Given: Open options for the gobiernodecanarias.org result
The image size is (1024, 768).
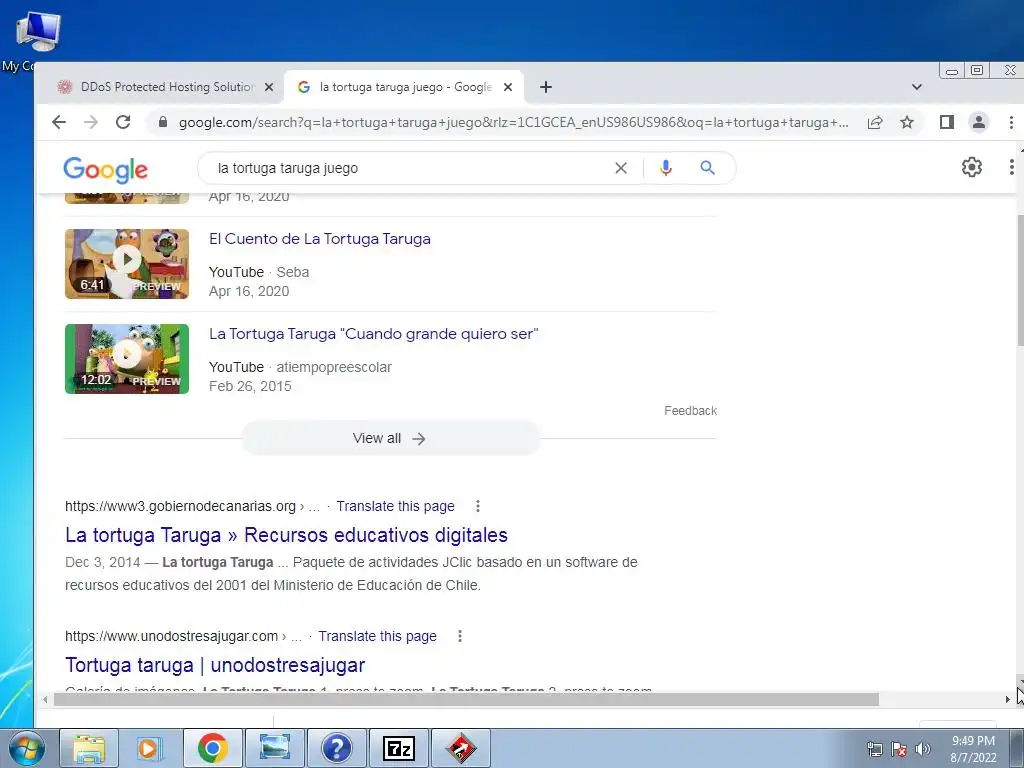Looking at the screenshot, I should [478, 506].
